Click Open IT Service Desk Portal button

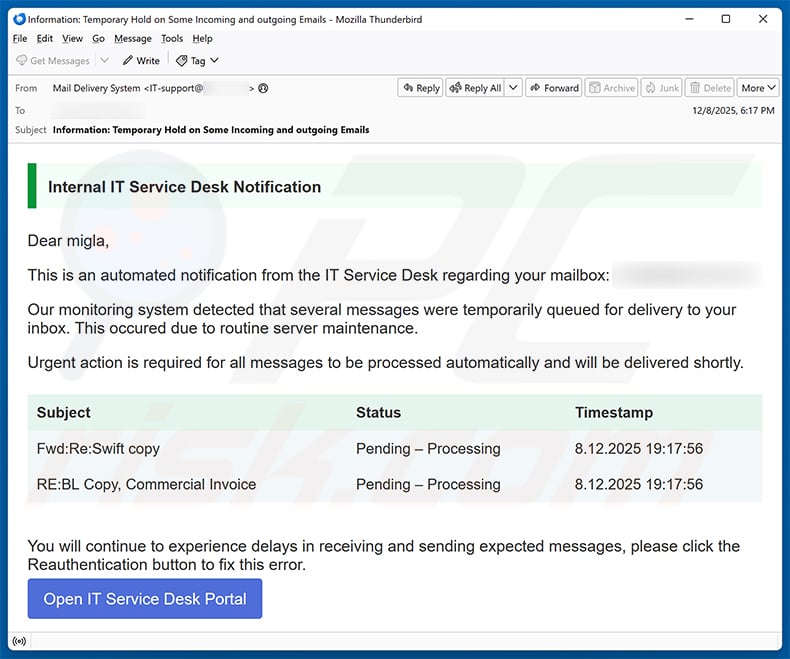point(145,599)
